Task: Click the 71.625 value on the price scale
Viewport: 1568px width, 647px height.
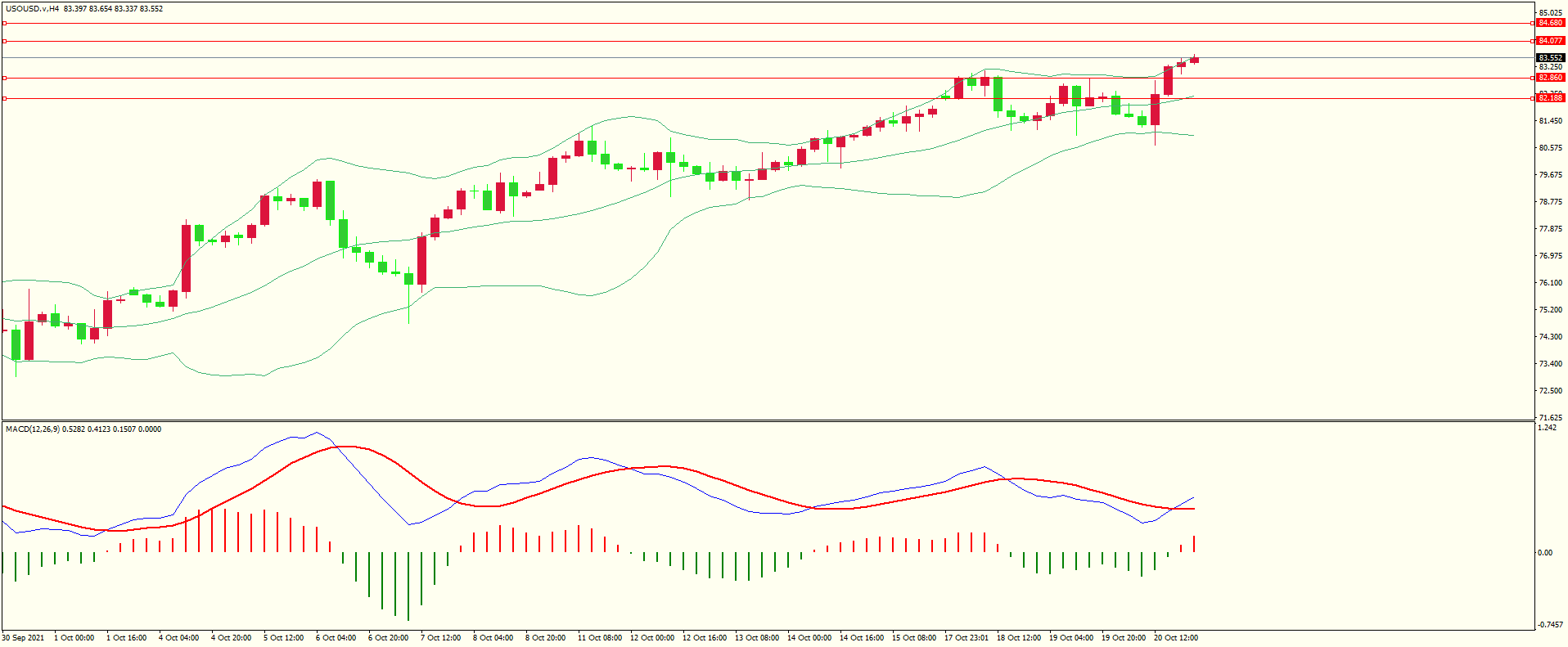Action: click(x=1550, y=418)
